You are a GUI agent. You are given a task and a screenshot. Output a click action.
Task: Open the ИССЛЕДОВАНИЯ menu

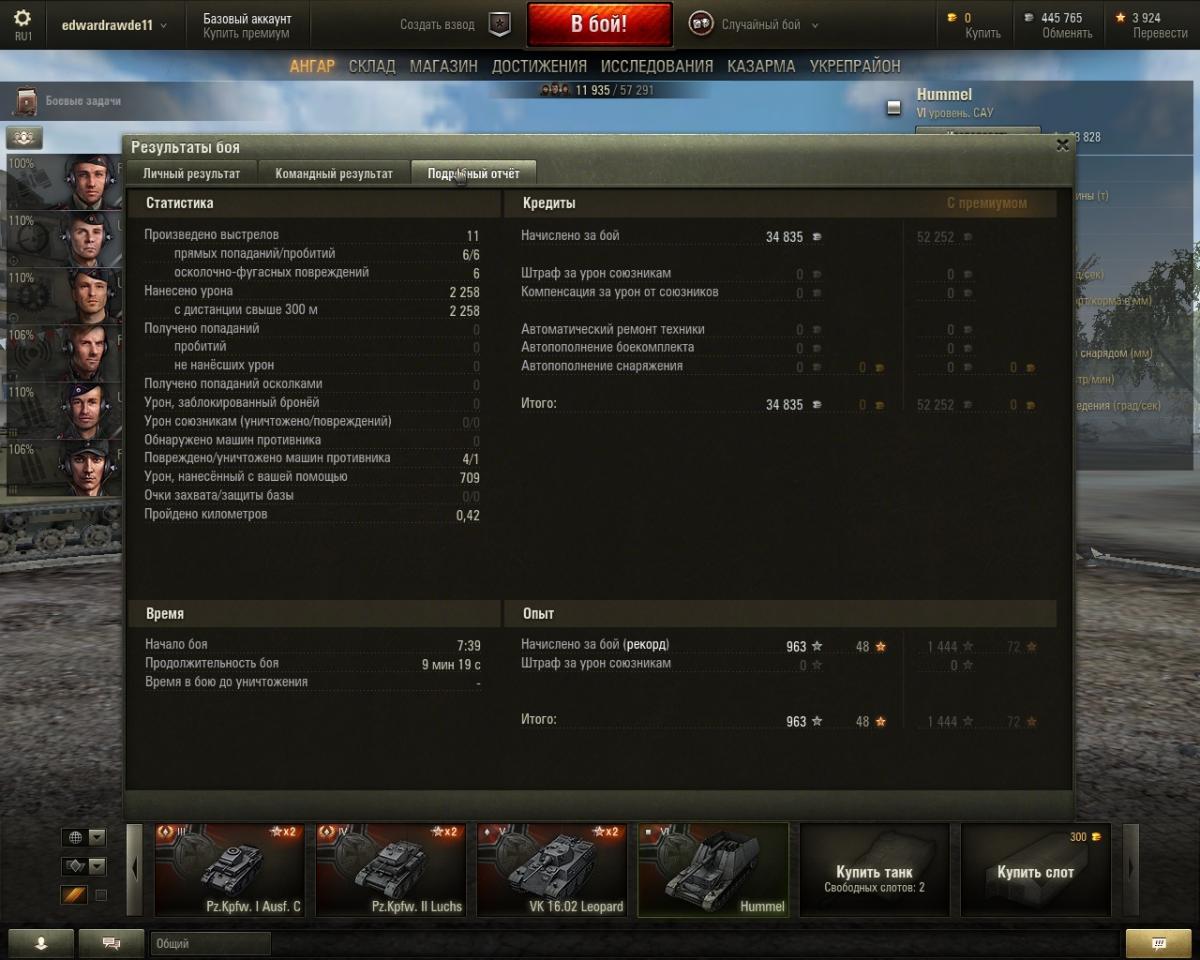[x=657, y=66]
